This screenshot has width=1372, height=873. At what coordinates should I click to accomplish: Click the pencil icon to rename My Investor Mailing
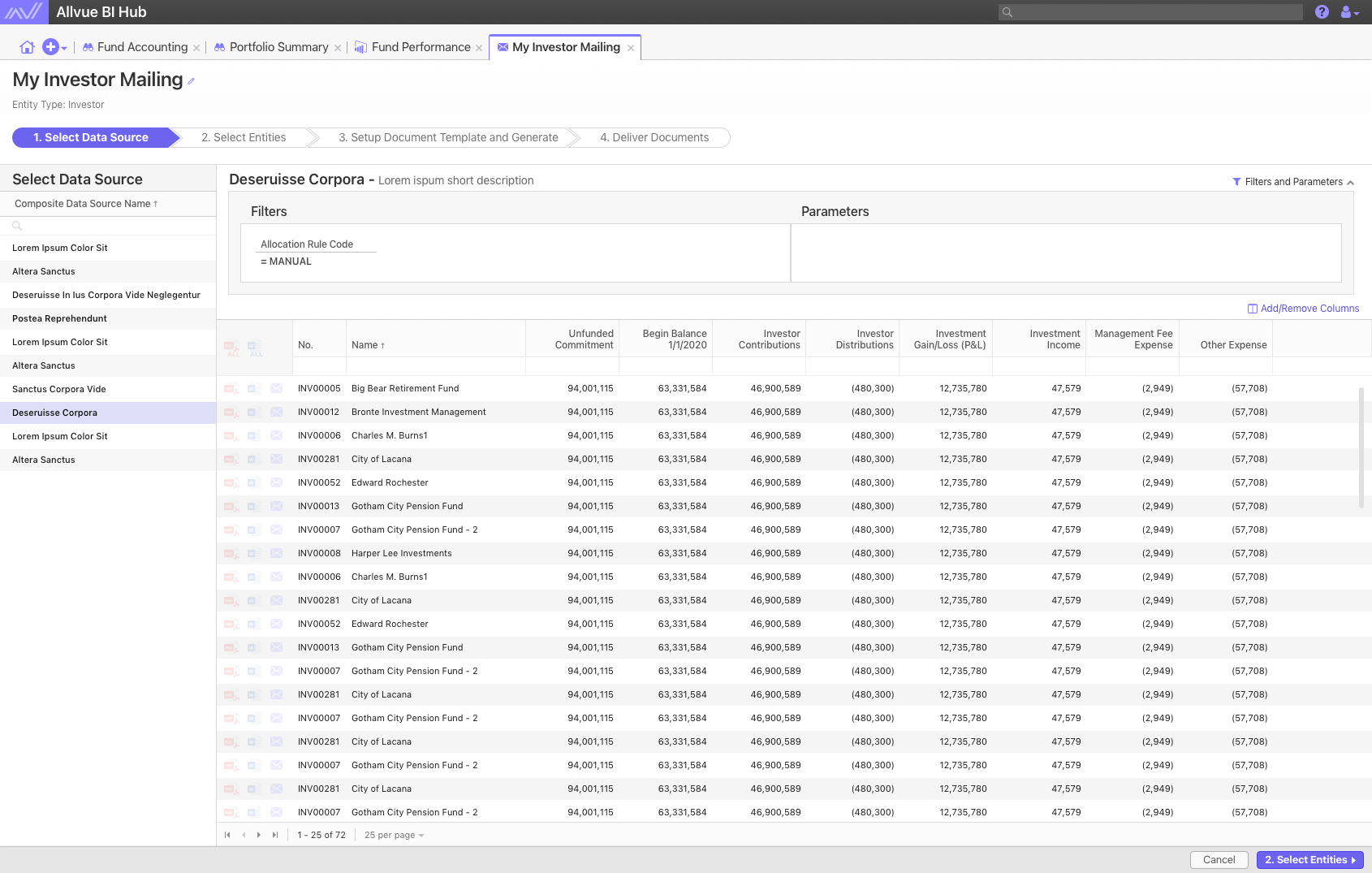[x=191, y=81]
